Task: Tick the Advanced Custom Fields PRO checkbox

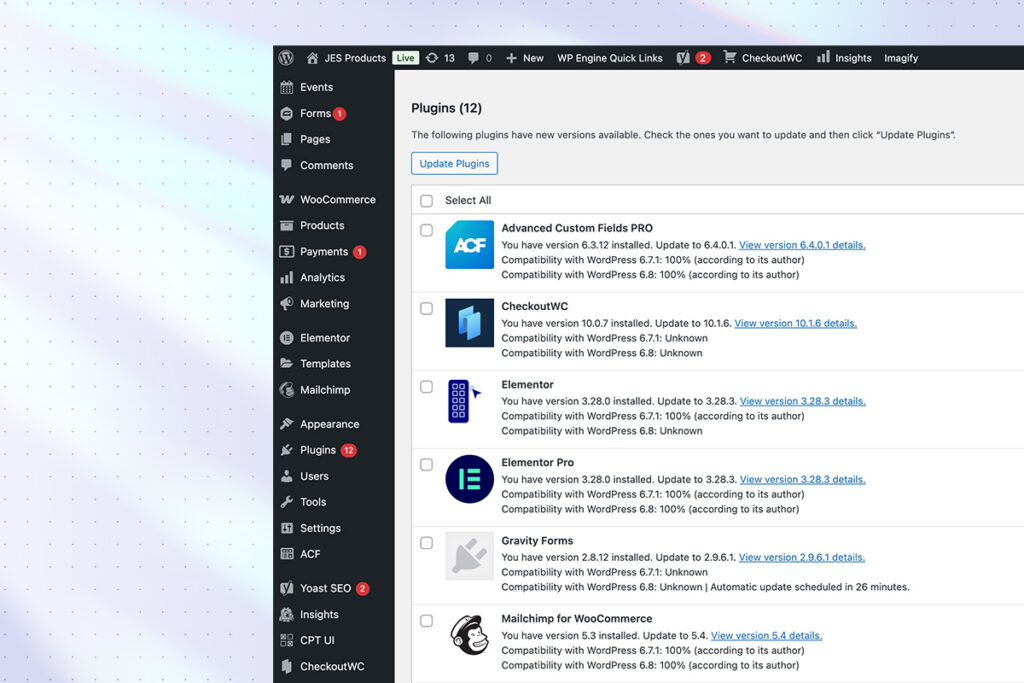Action: click(427, 230)
